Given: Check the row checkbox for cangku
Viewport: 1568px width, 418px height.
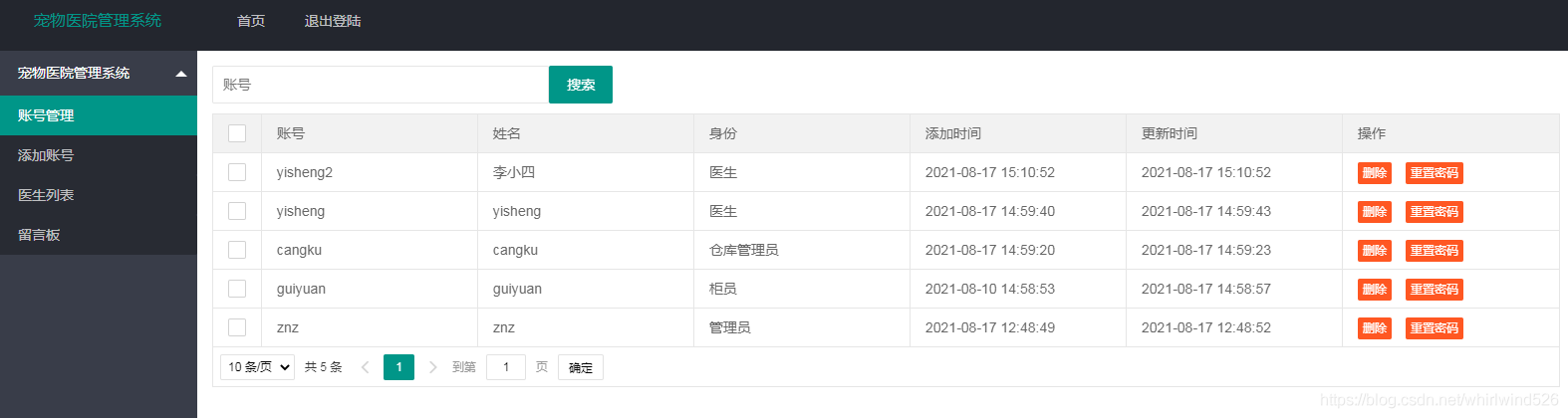Looking at the screenshot, I should click(x=237, y=250).
